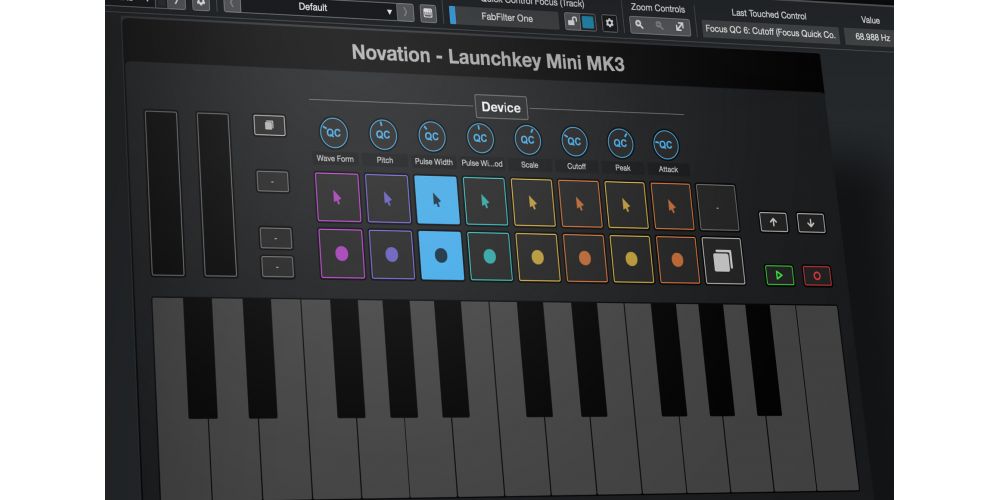
Task: Toggle the yellow dot pad below Peak column
Action: click(631, 259)
